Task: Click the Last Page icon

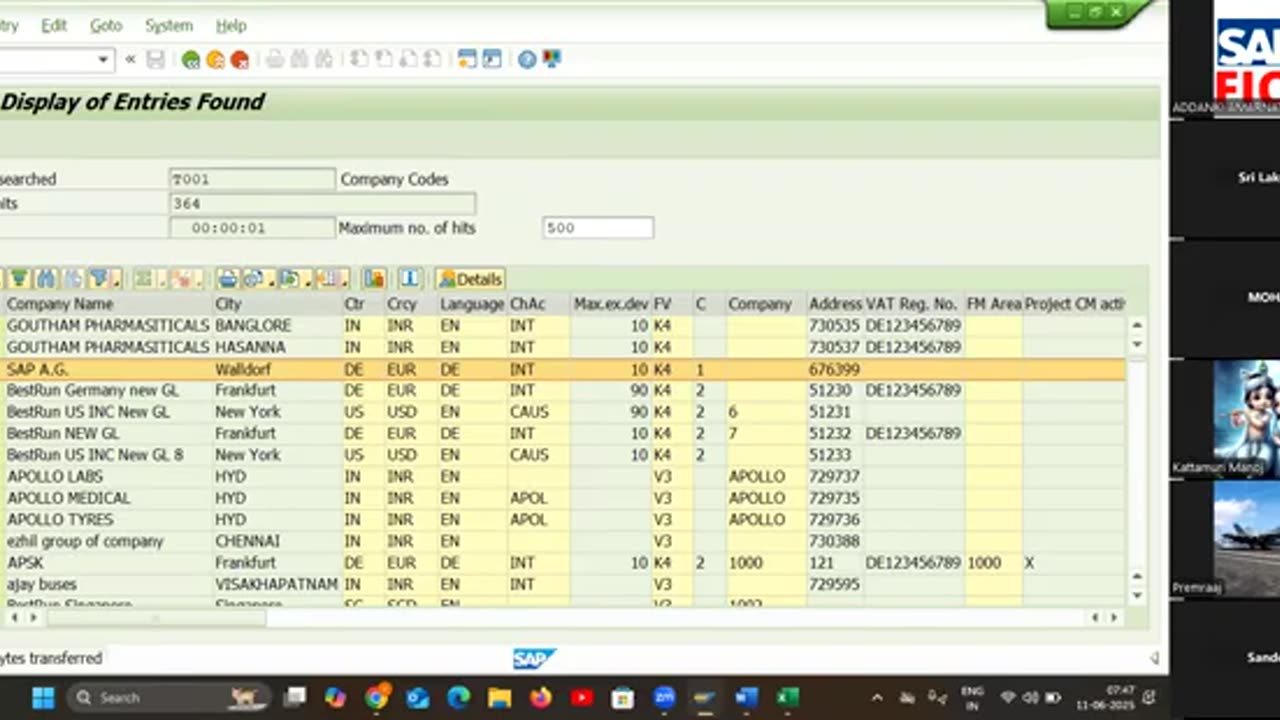Action: click(x=432, y=60)
